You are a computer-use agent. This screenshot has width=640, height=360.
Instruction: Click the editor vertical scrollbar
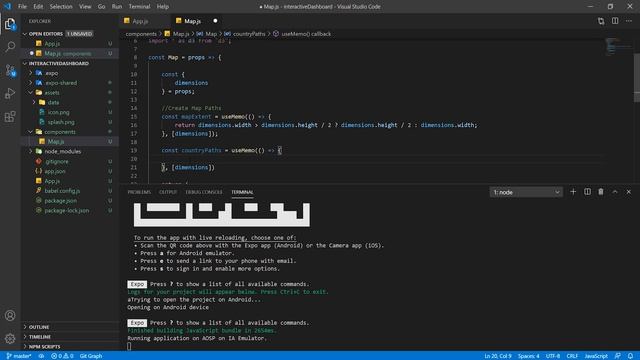tap(637, 78)
